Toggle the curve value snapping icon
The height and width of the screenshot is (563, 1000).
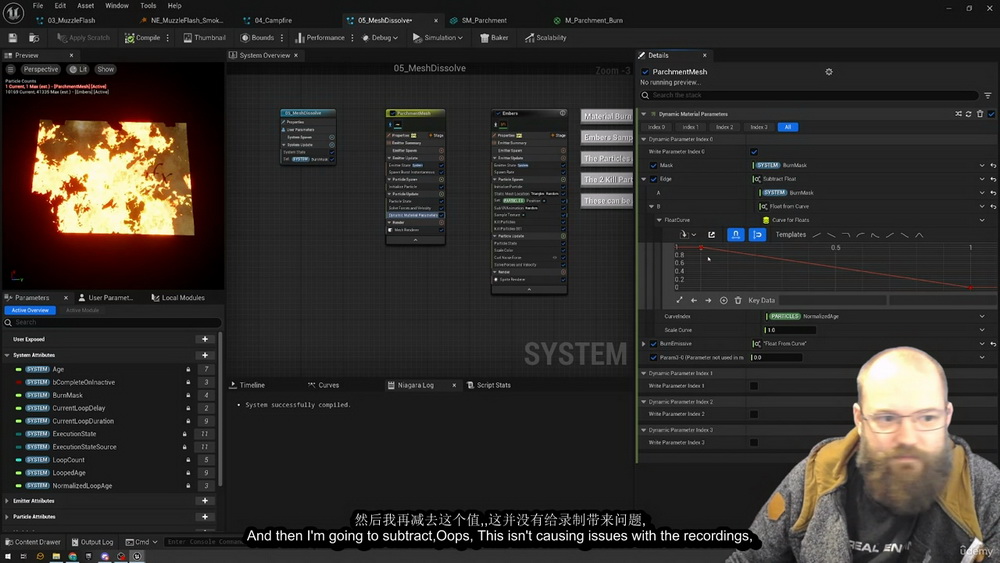click(758, 235)
